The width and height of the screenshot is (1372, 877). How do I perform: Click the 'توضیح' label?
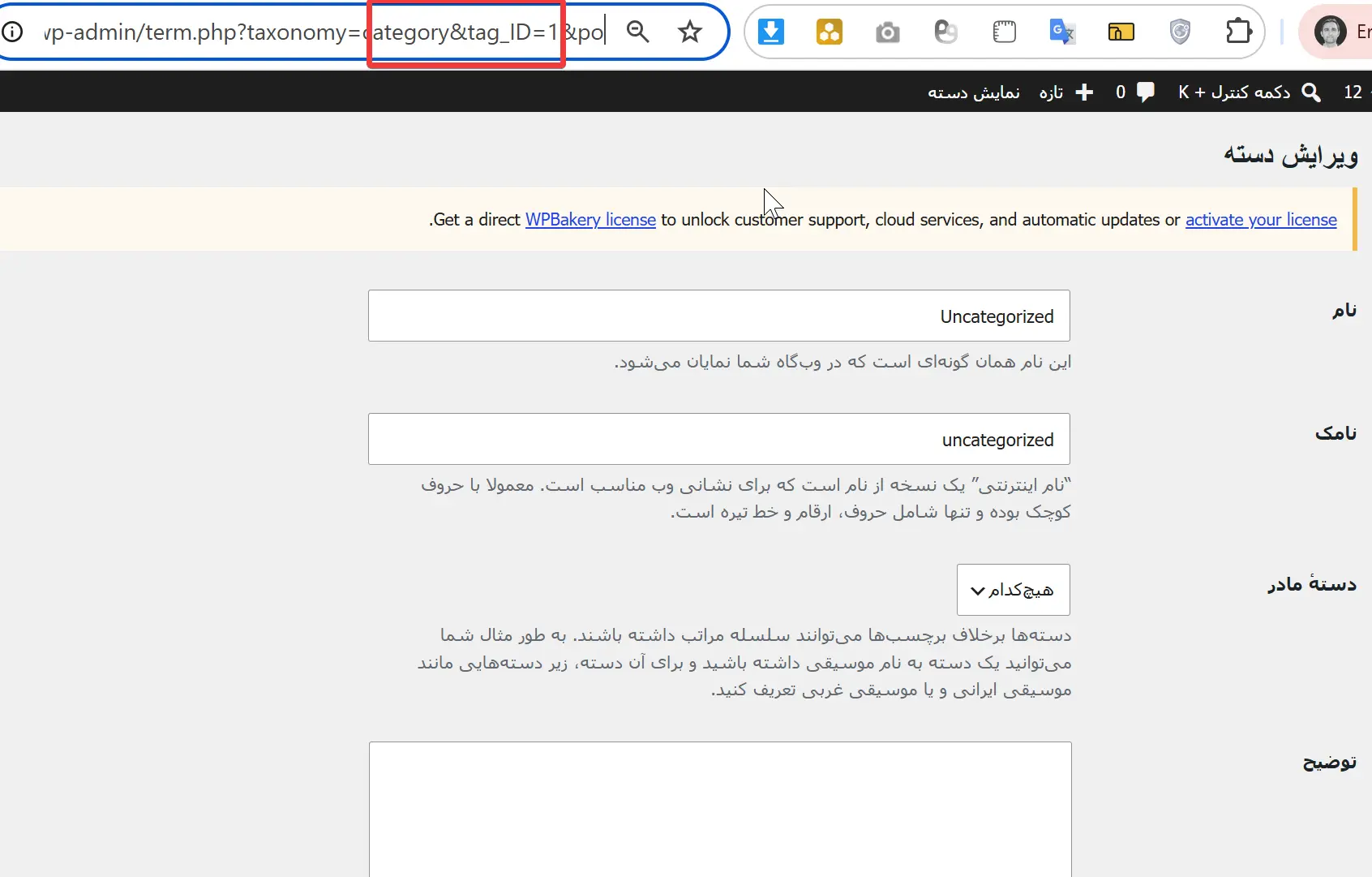tap(1330, 762)
